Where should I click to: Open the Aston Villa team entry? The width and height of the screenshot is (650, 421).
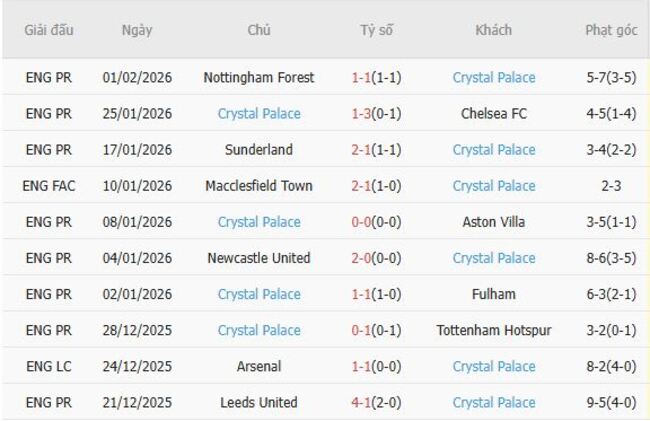[493, 222]
